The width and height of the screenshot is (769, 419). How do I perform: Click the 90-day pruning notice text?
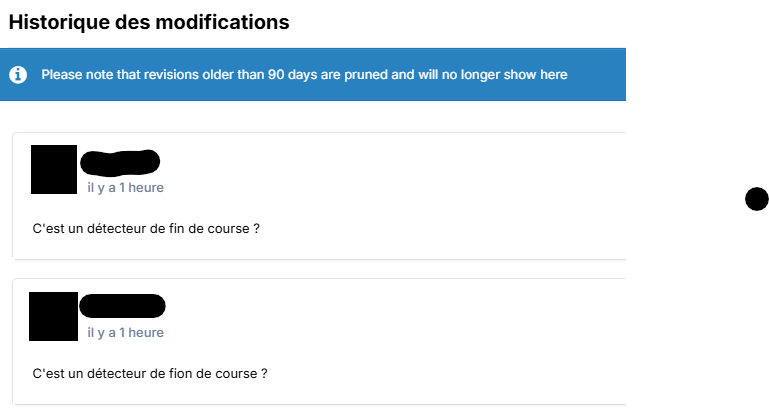click(x=304, y=75)
